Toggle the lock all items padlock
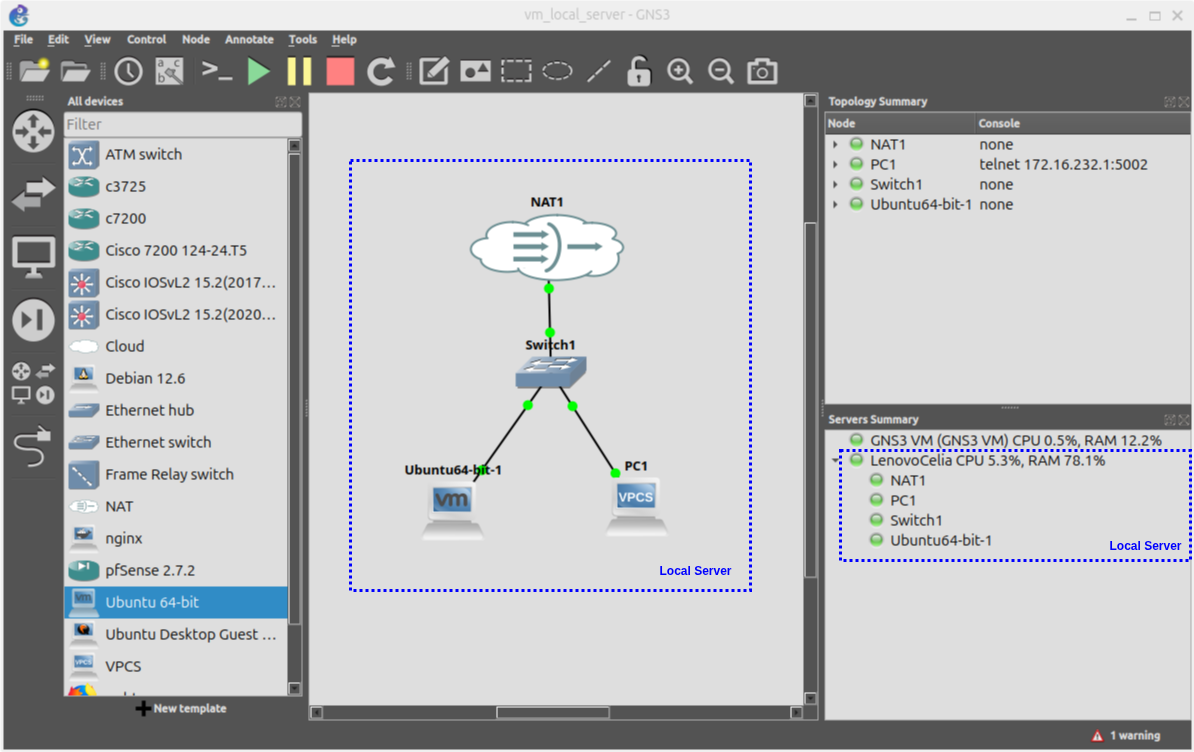 tap(638, 71)
